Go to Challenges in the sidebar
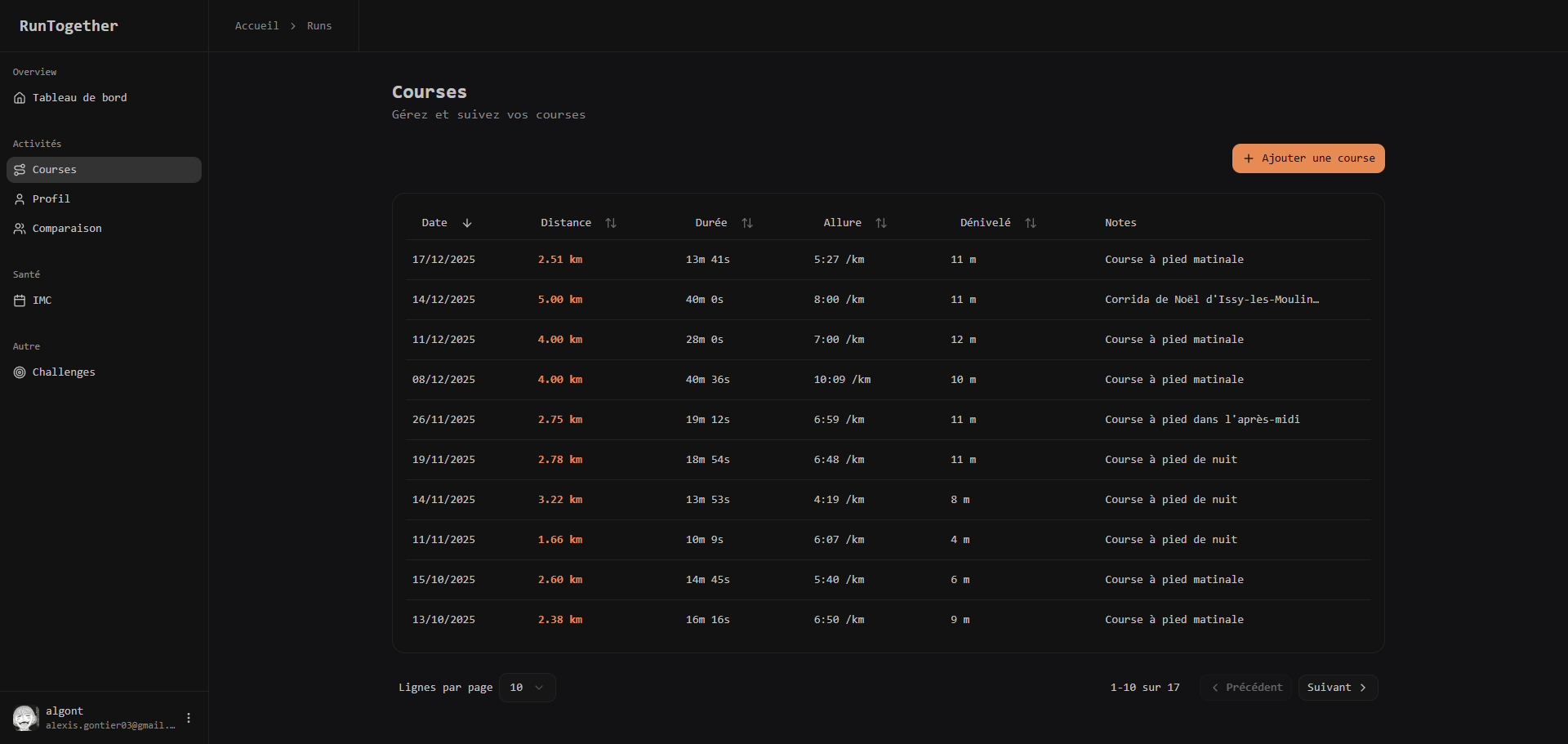This screenshot has width=1568, height=744. click(x=64, y=372)
